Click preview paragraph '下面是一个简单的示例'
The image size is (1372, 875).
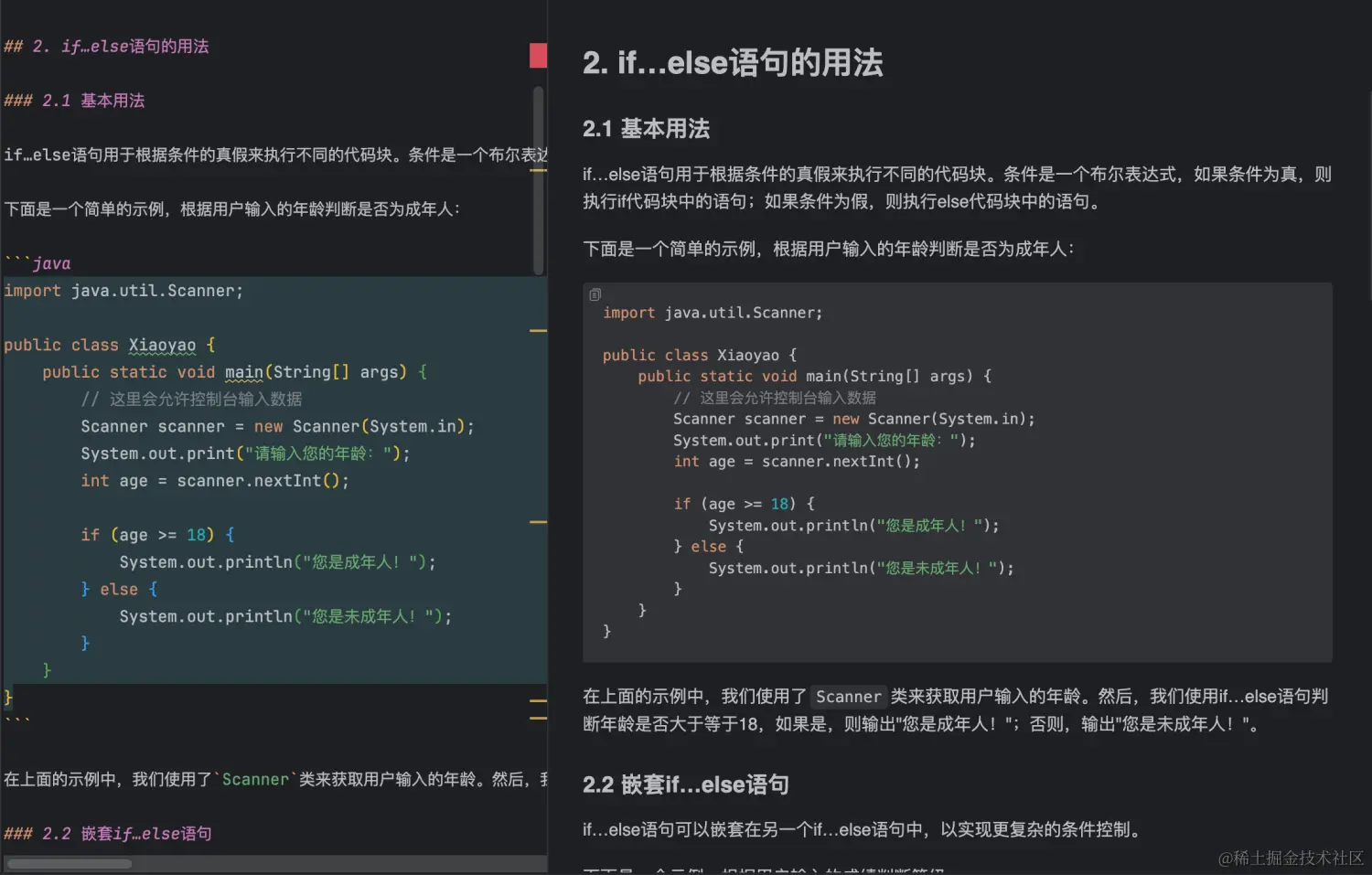pos(829,249)
